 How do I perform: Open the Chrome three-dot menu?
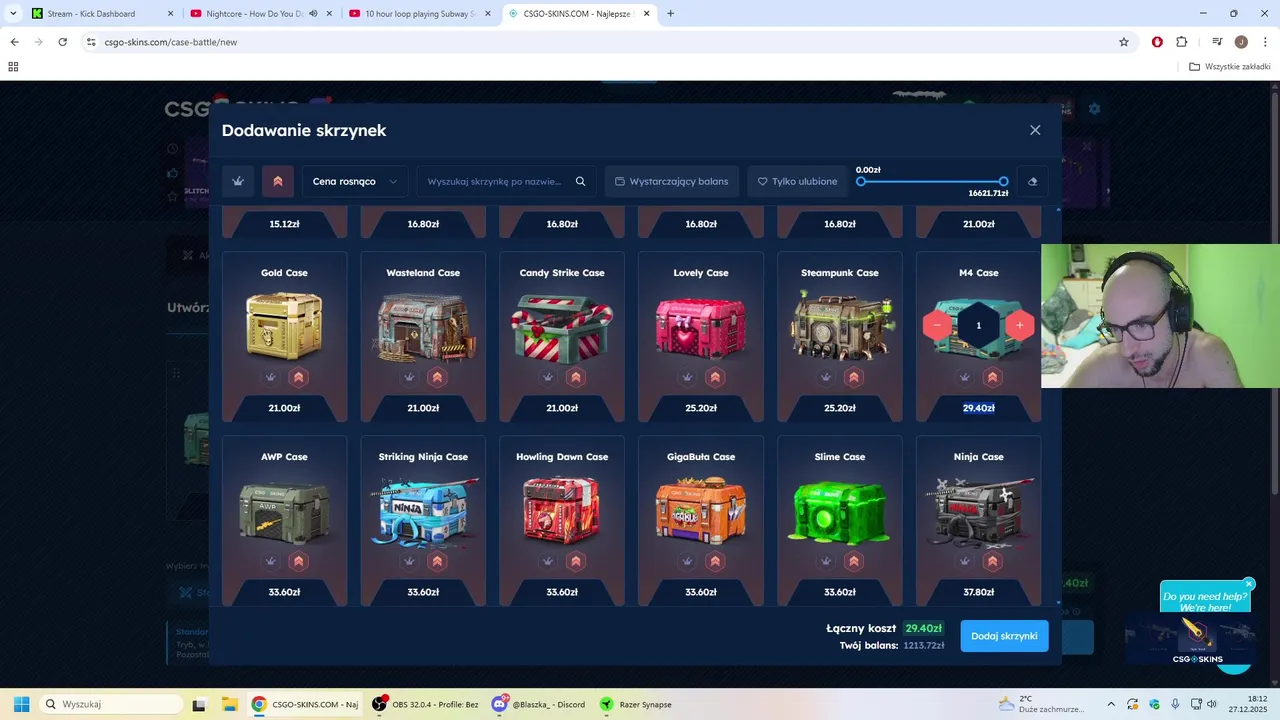(1265, 42)
